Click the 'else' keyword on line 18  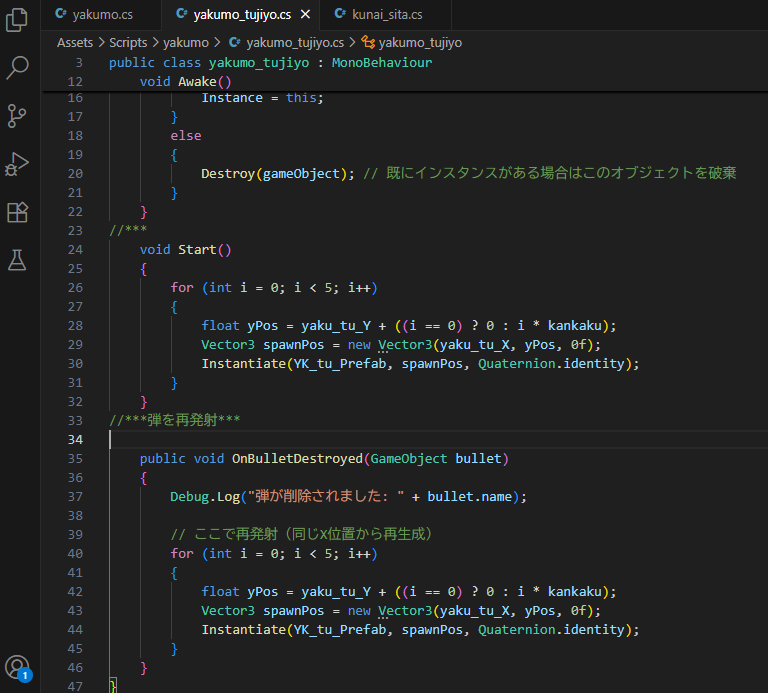click(186, 136)
